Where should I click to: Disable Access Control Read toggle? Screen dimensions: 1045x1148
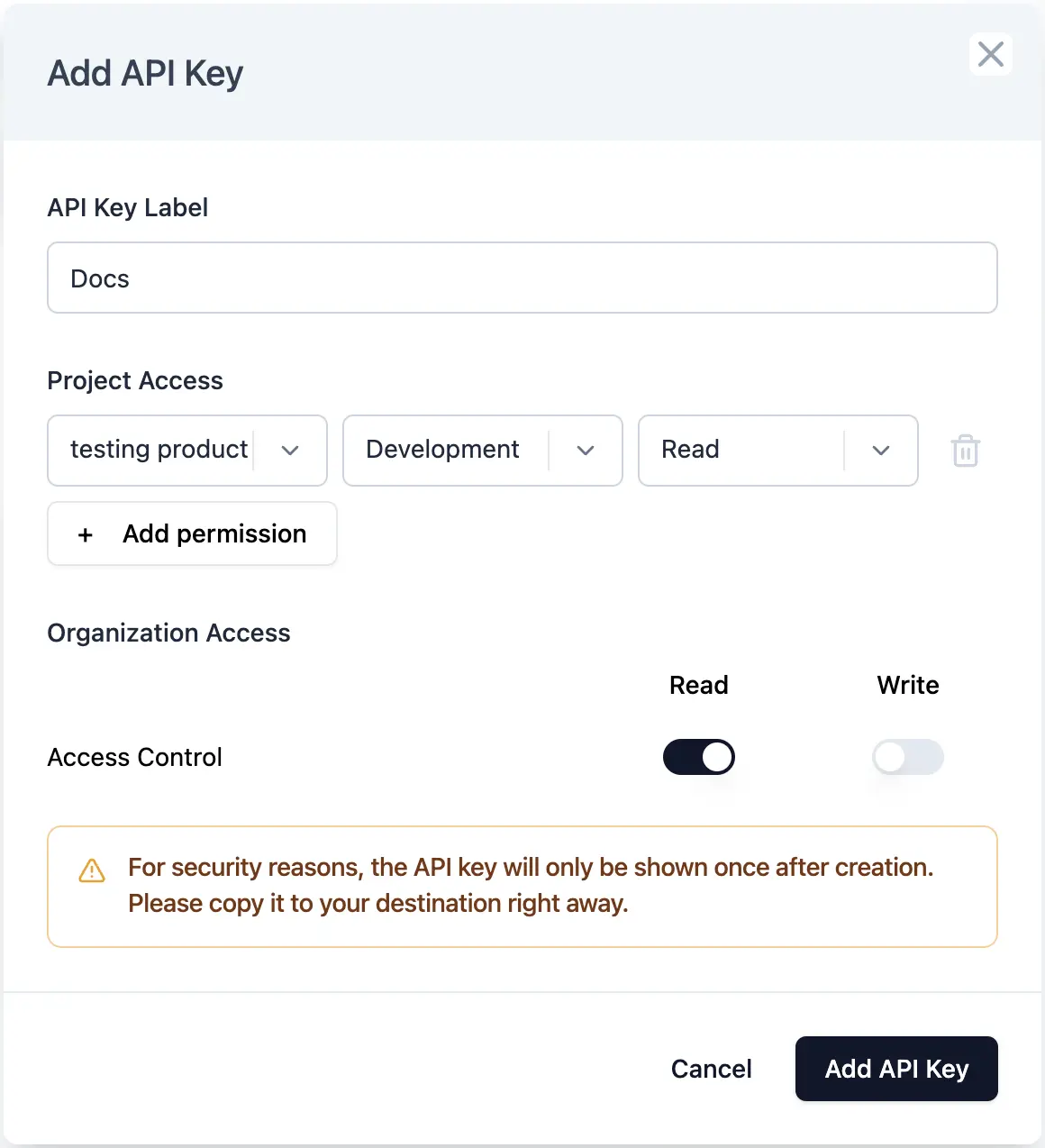point(699,757)
